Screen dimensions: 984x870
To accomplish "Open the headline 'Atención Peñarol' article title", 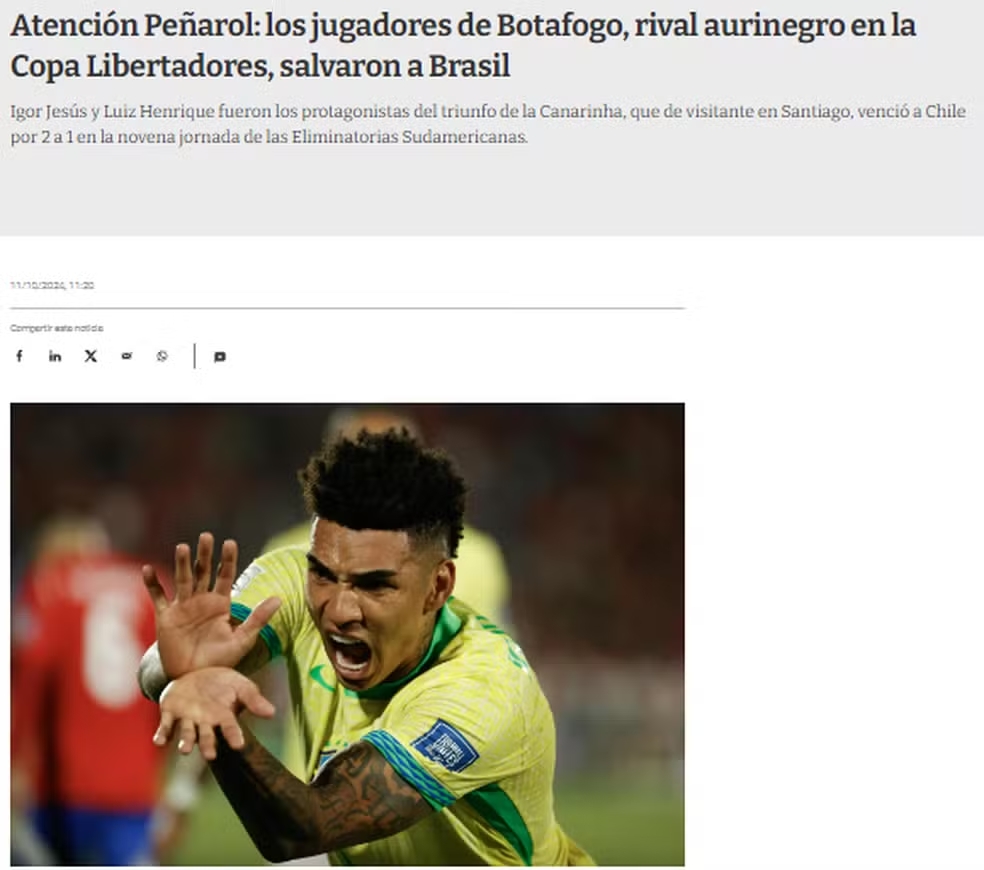I will click(463, 45).
